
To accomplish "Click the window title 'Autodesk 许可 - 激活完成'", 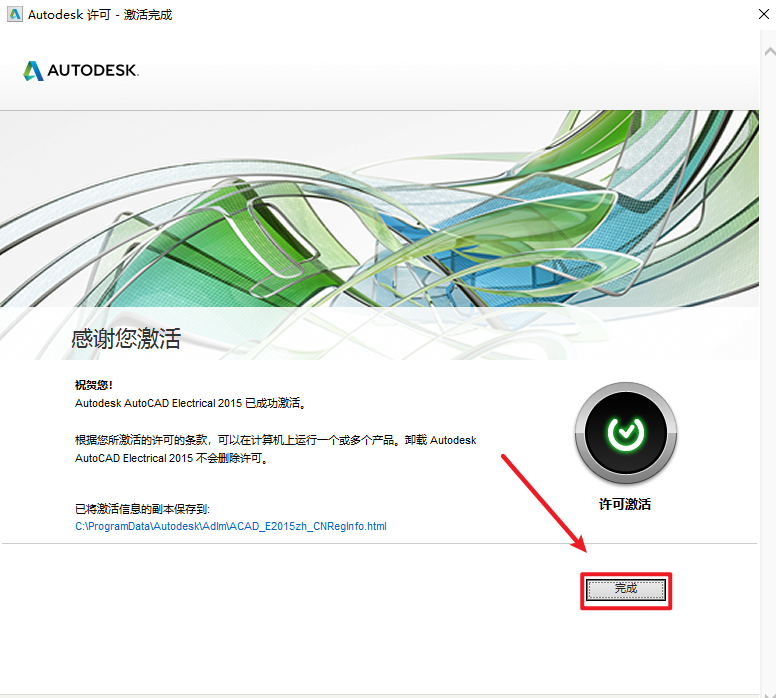I will point(100,15).
